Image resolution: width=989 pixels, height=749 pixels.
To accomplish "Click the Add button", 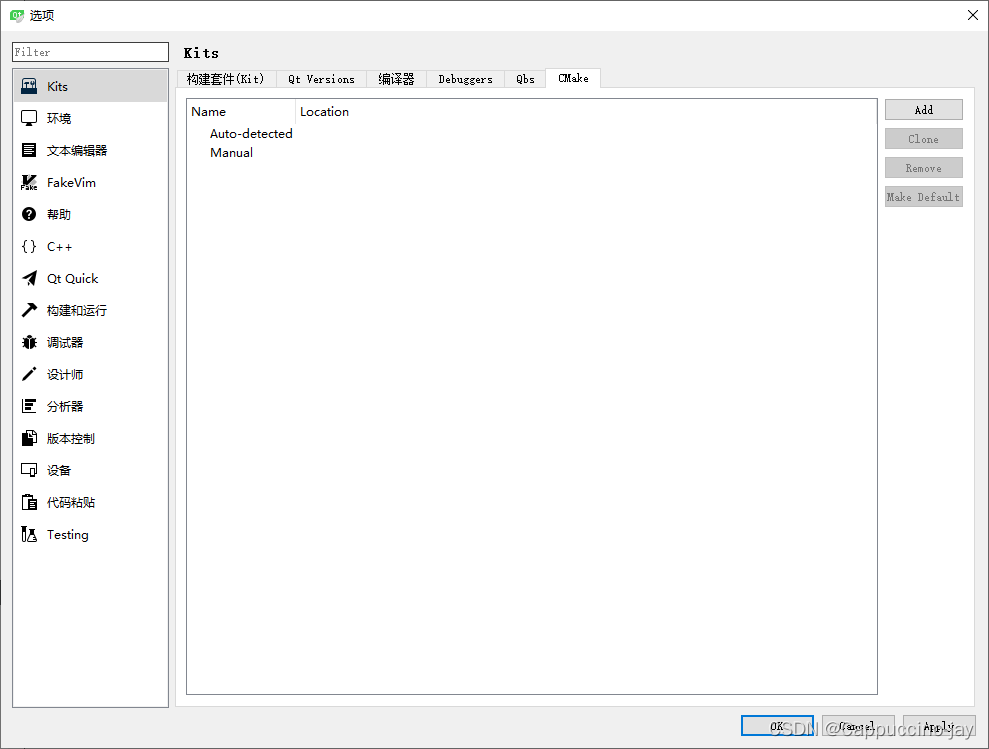I will [923, 109].
